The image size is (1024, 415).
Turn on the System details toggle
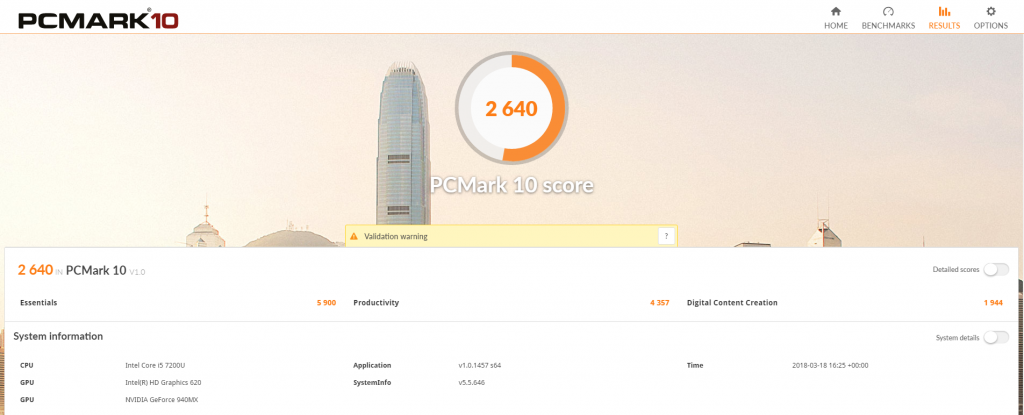click(x=996, y=337)
